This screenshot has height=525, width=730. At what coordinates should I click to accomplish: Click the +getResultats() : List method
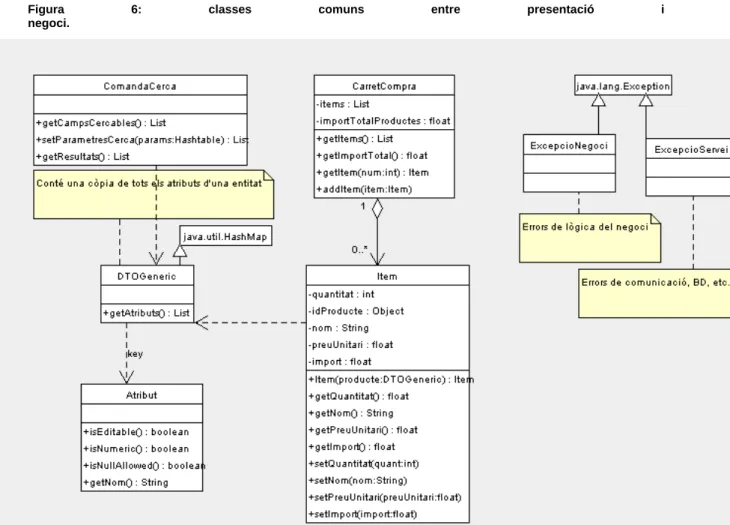82,156
